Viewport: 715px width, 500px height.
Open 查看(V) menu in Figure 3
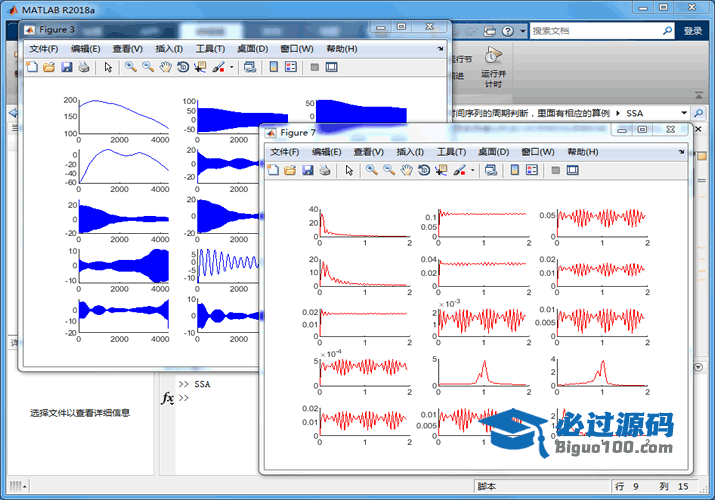[x=128, y=49]
